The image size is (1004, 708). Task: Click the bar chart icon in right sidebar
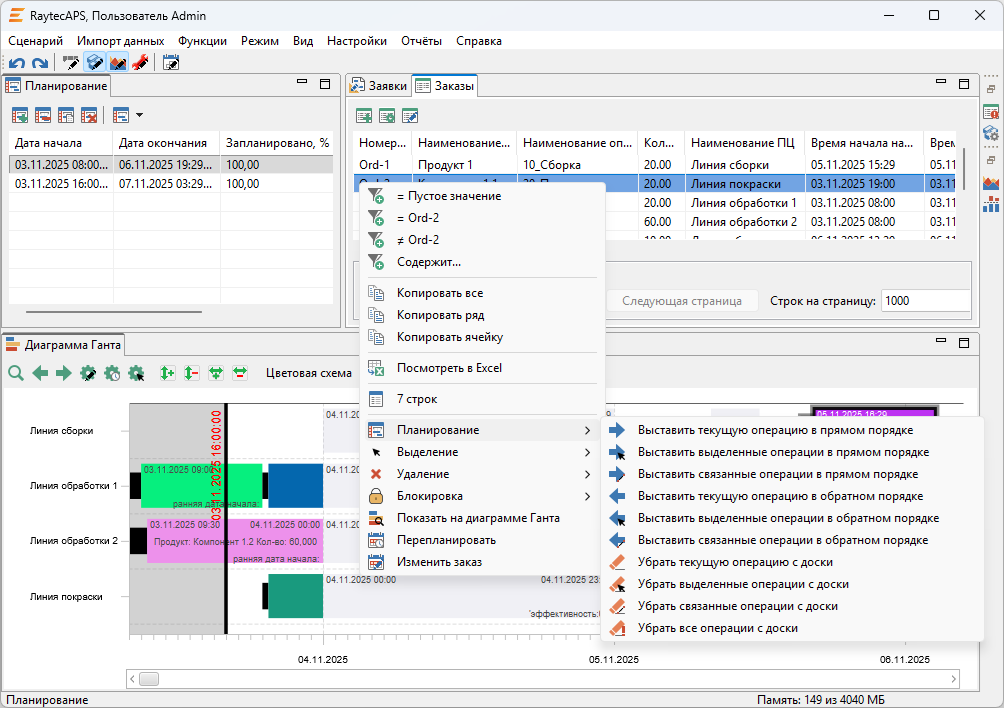pyautogui.click(x=991, y=205)
